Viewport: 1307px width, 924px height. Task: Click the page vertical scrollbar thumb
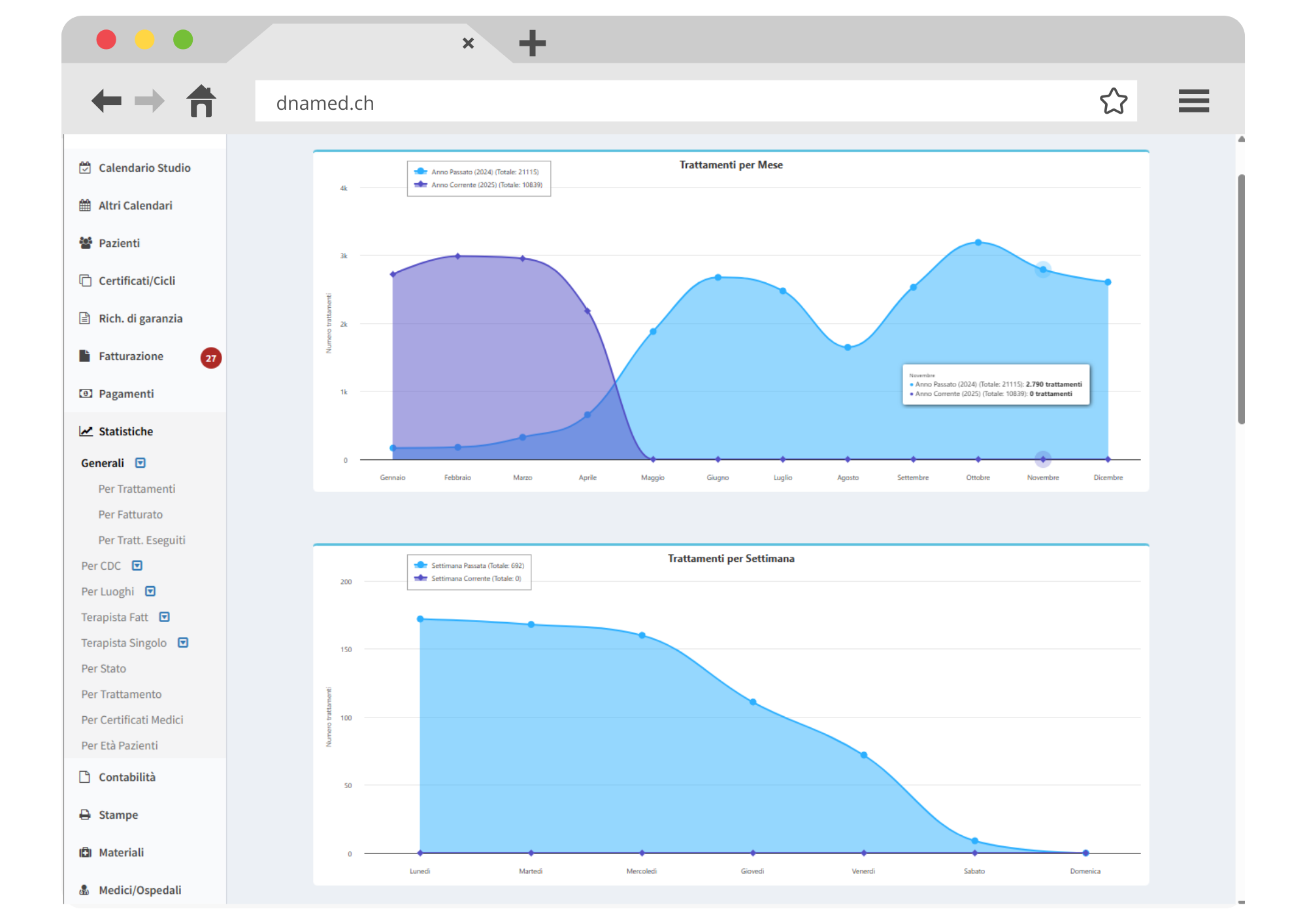(x=1240, y=299)
